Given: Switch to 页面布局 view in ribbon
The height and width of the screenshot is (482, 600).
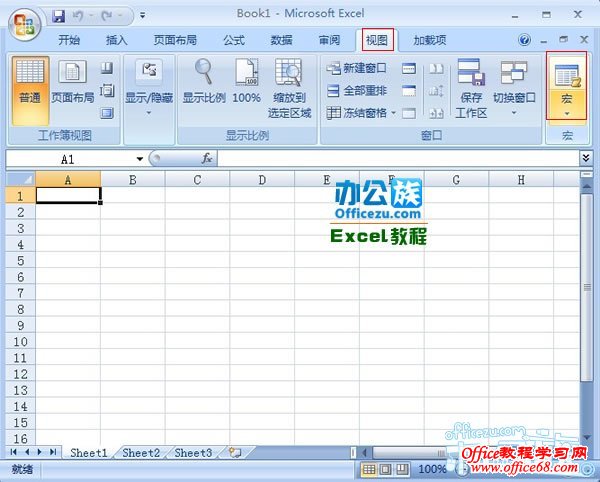Looking at the screenshot, I should coord(72,81).
